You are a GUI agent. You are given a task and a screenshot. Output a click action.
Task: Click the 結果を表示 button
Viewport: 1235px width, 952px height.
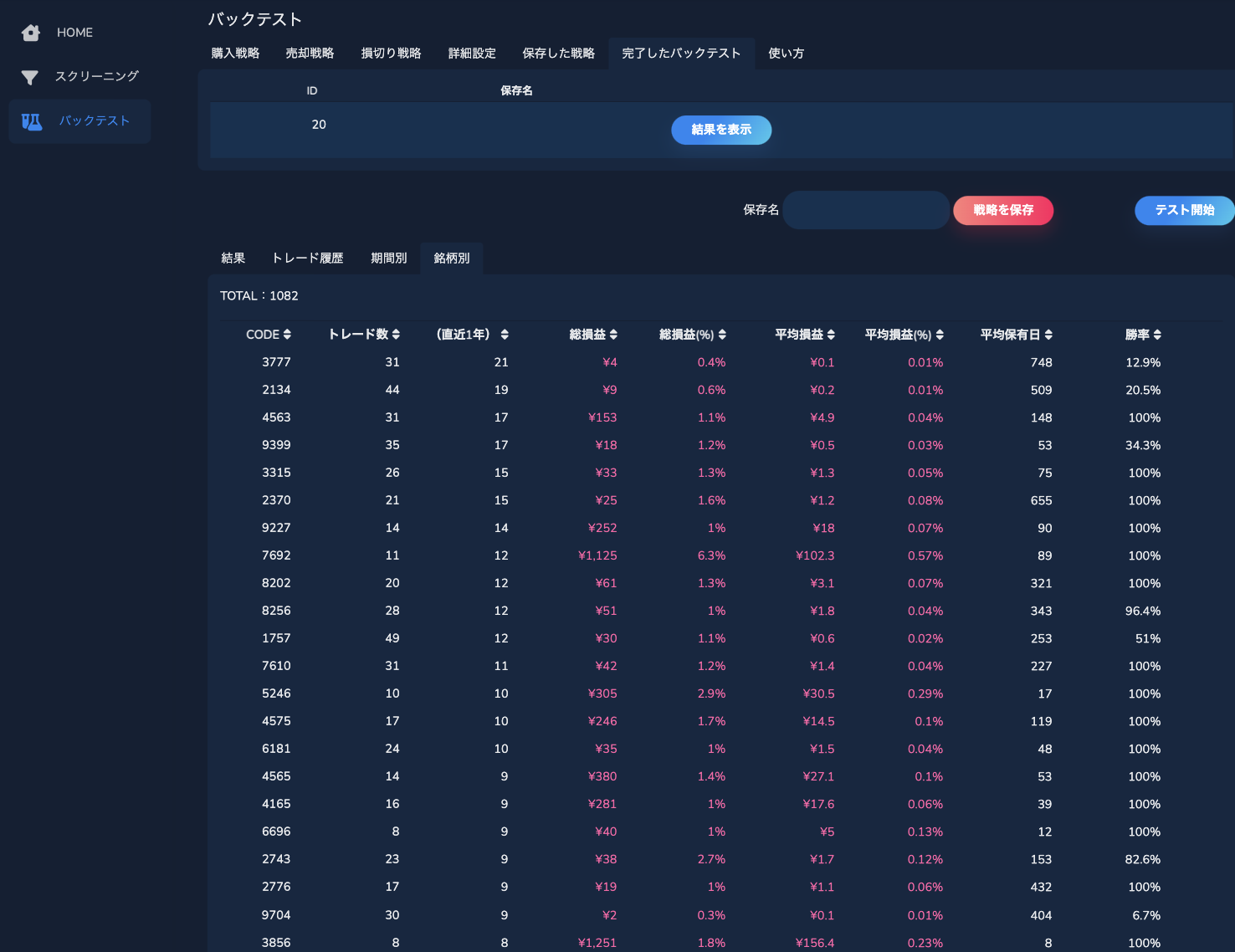(x=721, y=130)
